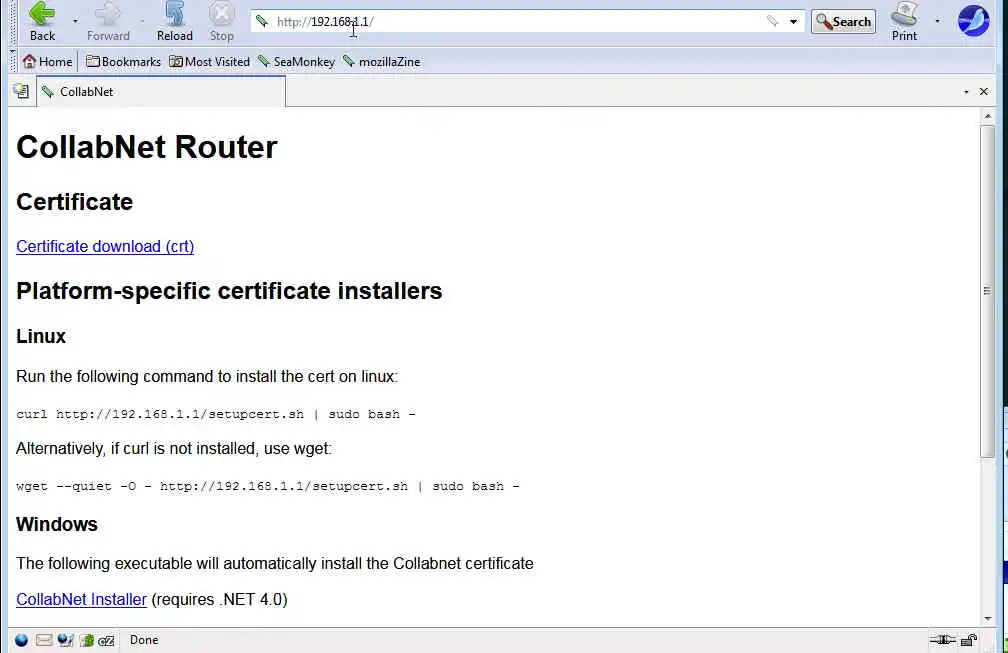
Task: Click the new tab icon button
Action: 21,91
